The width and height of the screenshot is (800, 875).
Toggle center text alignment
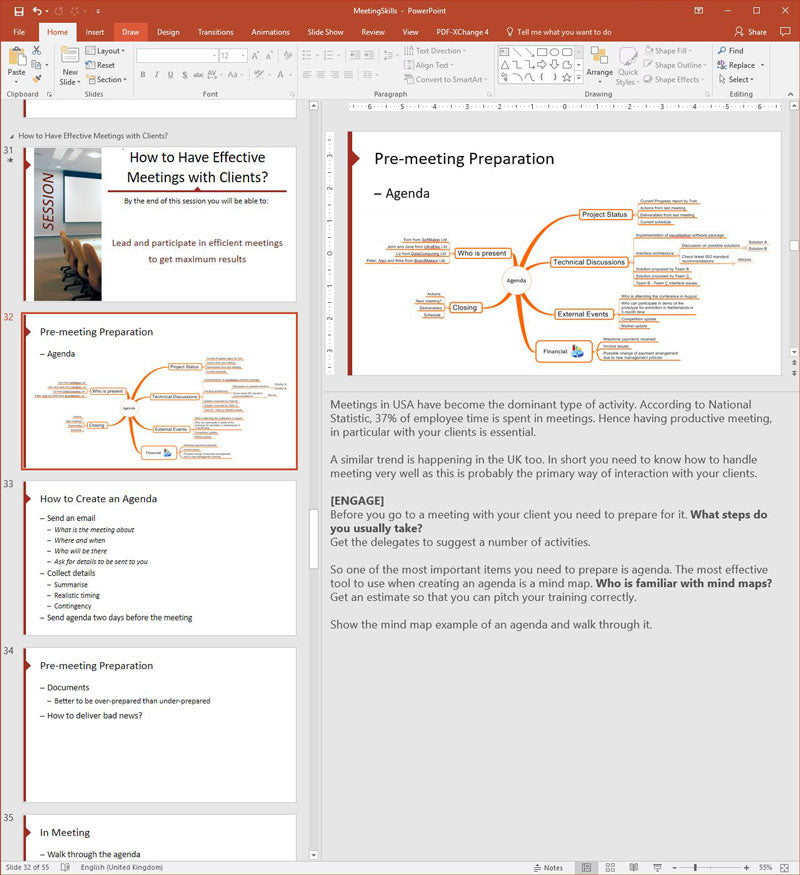point(320,74)
